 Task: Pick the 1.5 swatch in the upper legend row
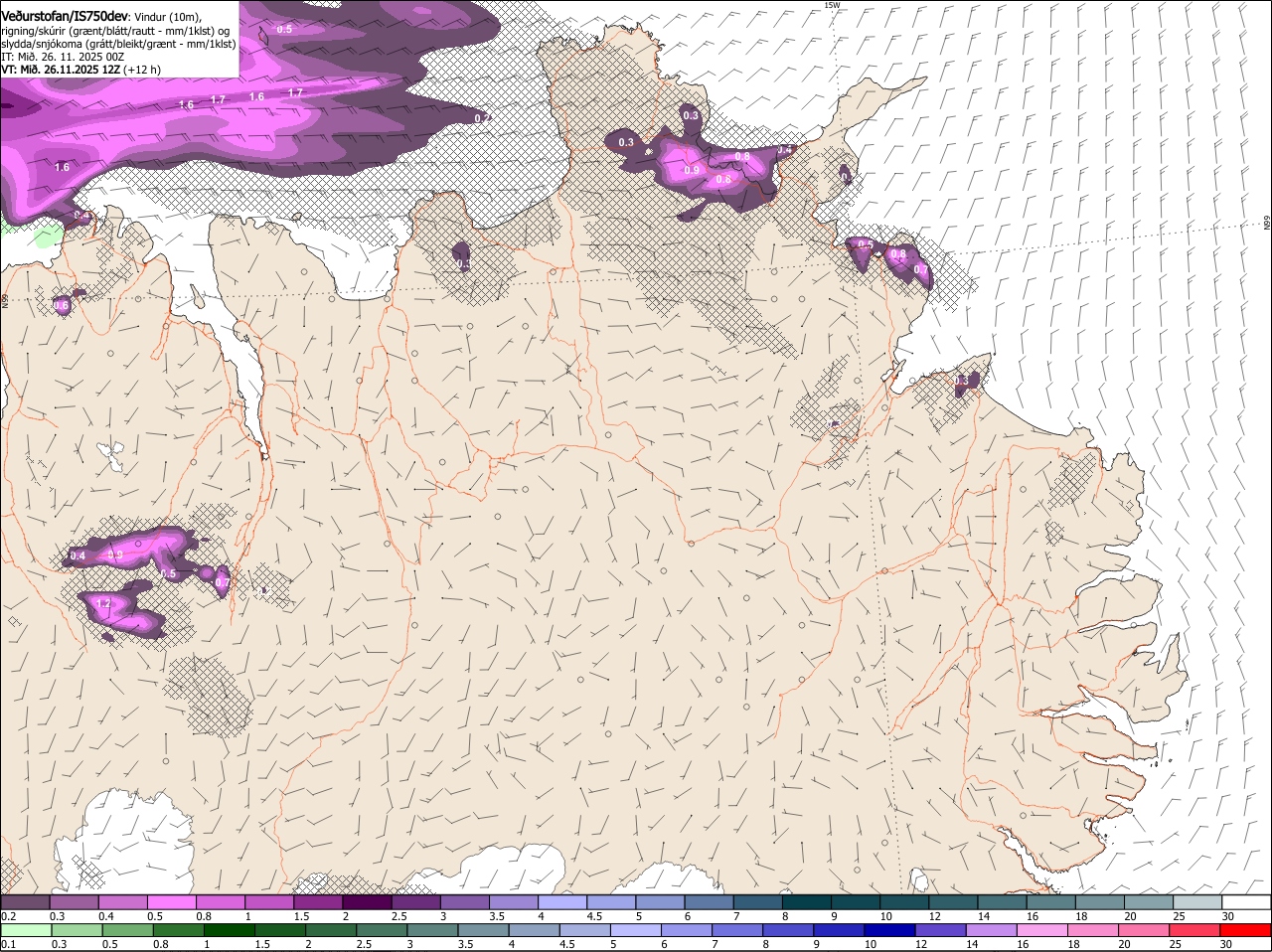pyautogui.click(x=318, y=901)
